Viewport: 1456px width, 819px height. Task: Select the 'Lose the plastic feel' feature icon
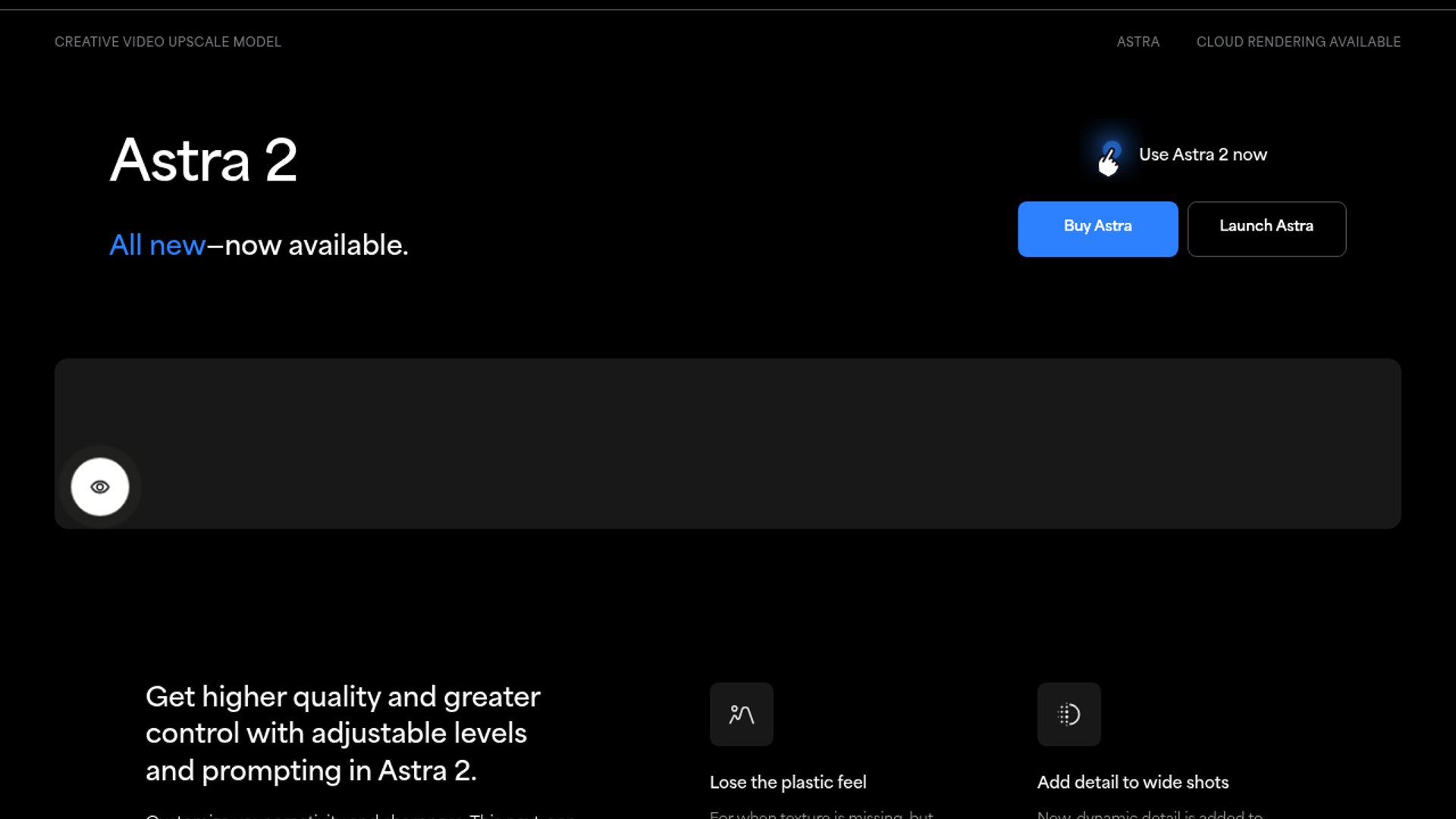point(742,714)
